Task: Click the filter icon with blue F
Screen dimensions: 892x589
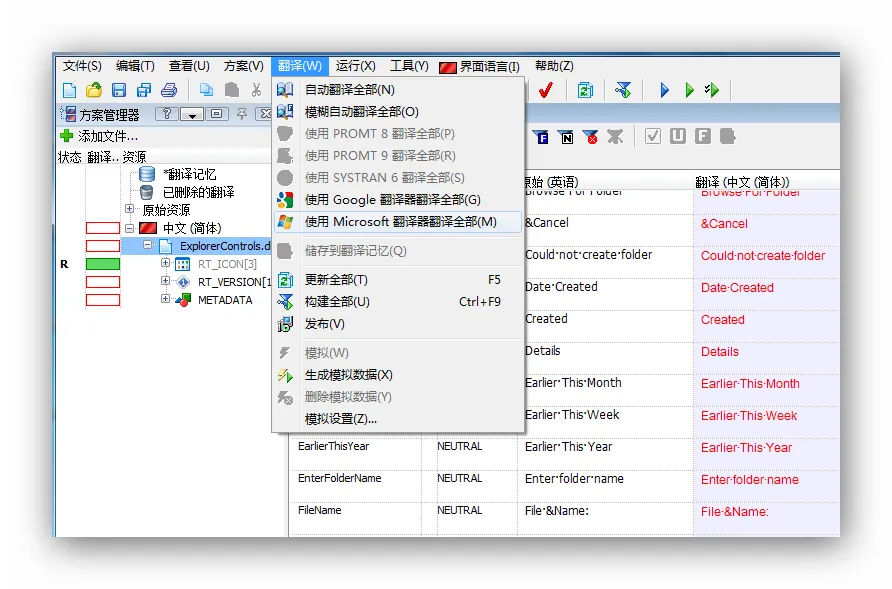Action: point(542,137)
